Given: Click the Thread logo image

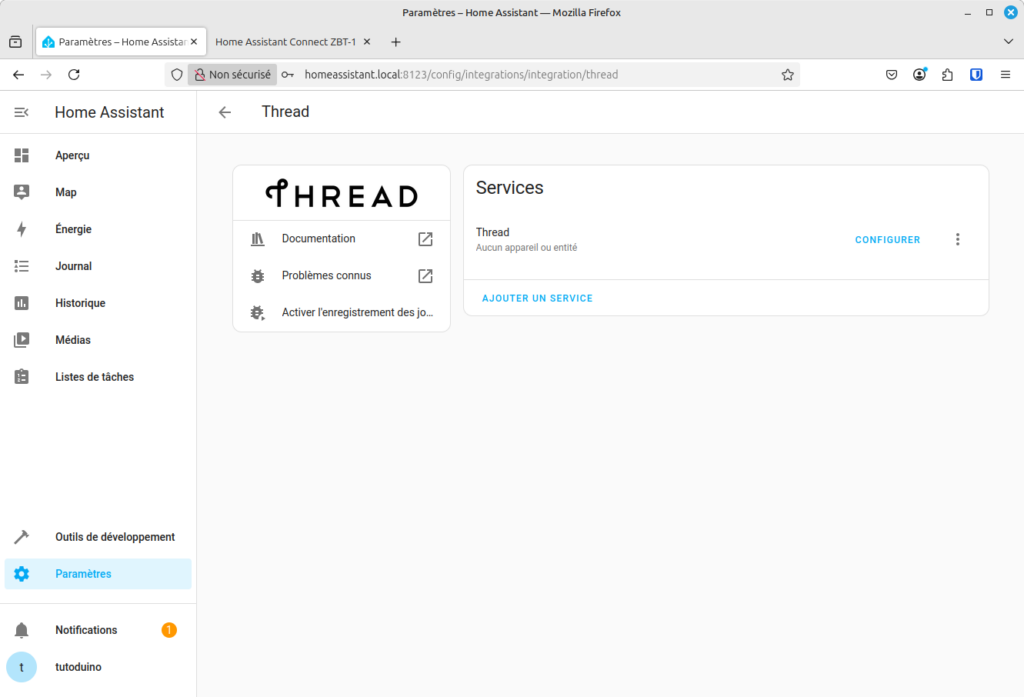Looking at the screenshot, I should tap(342, 194).
